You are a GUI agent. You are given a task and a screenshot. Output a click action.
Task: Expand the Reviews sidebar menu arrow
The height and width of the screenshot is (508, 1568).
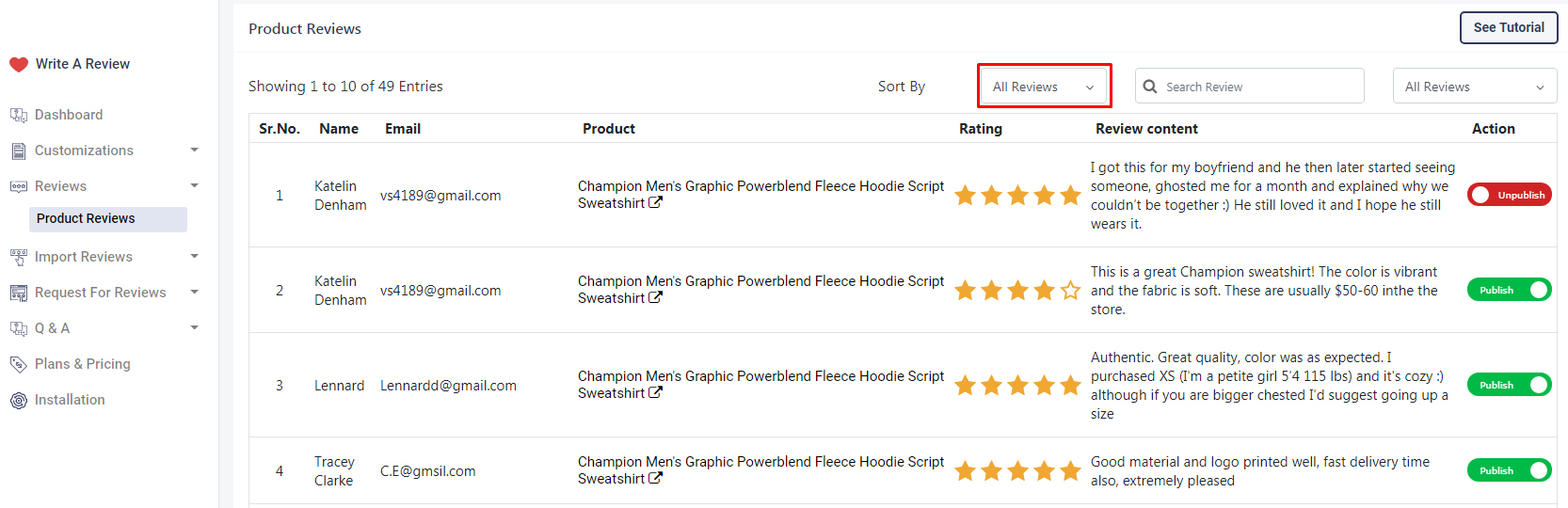pyautogui.click(x=195, y=185)
